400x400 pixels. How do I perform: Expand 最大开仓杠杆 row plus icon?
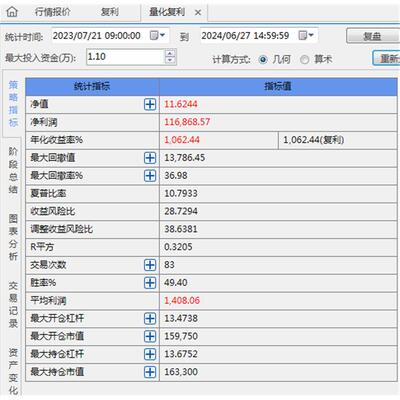tap(150, 318)
